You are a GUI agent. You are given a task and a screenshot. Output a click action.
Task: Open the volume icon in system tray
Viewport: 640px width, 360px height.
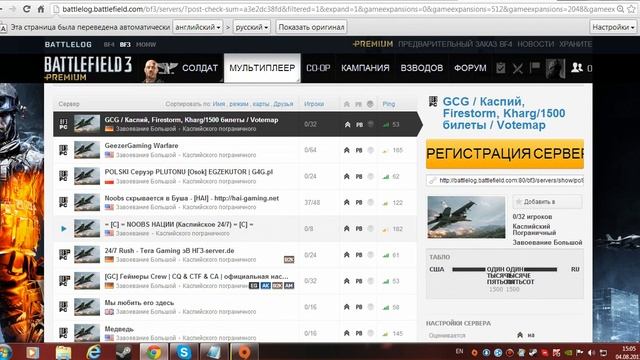coord(592,352)
